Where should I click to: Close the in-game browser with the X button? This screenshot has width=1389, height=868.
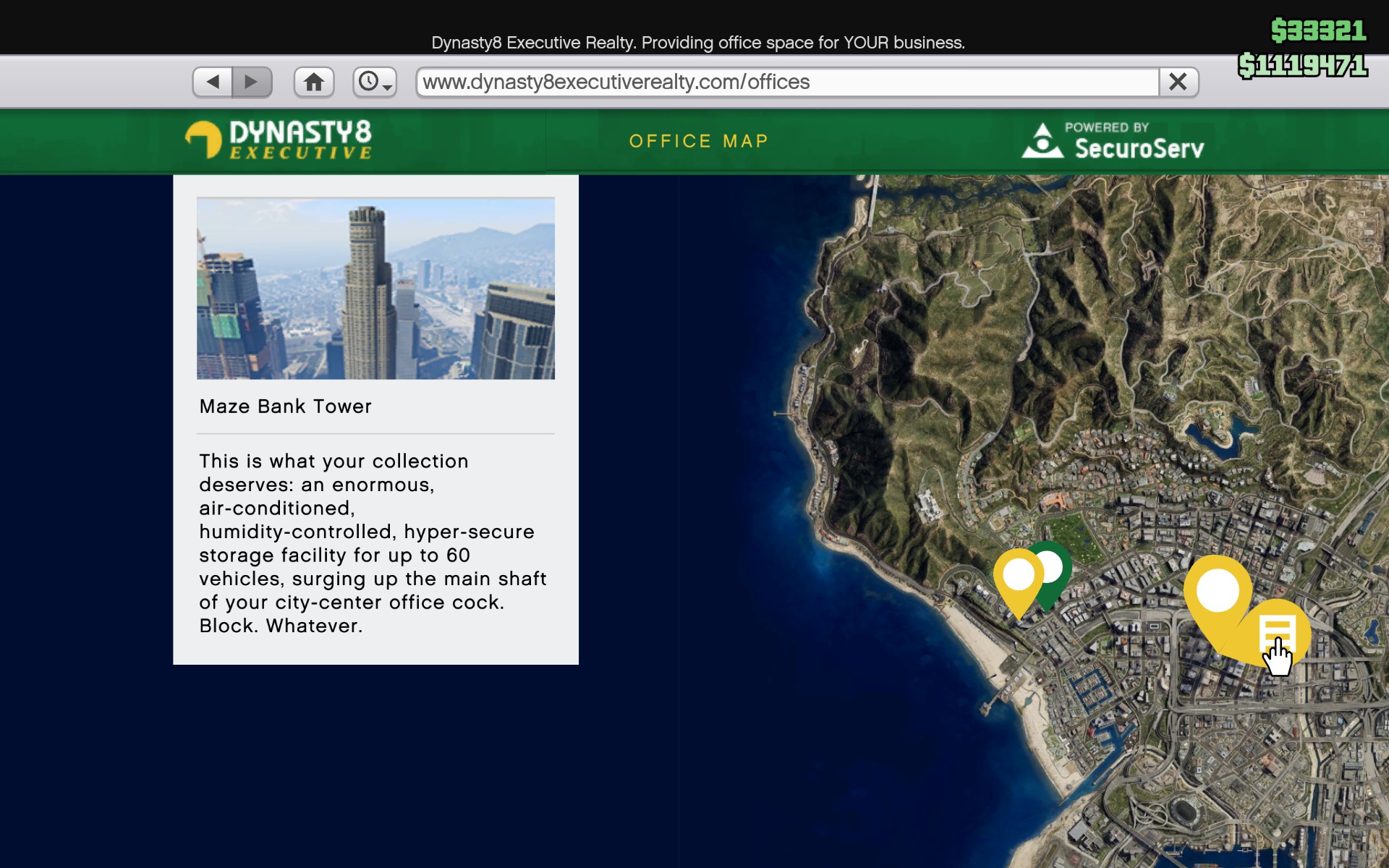pyautogui.click(x=1178, y=82)
